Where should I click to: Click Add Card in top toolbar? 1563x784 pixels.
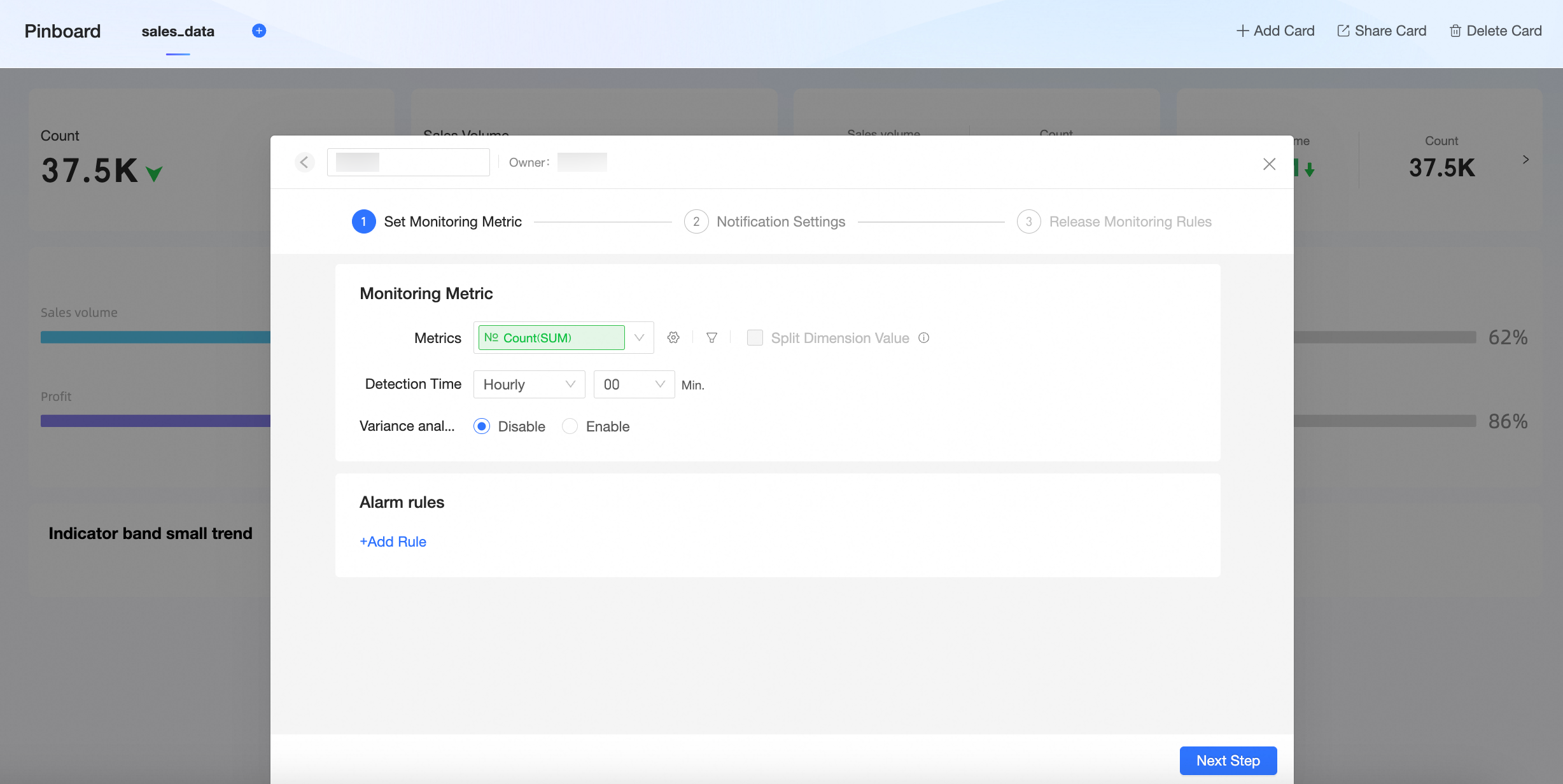[1275, 31]
